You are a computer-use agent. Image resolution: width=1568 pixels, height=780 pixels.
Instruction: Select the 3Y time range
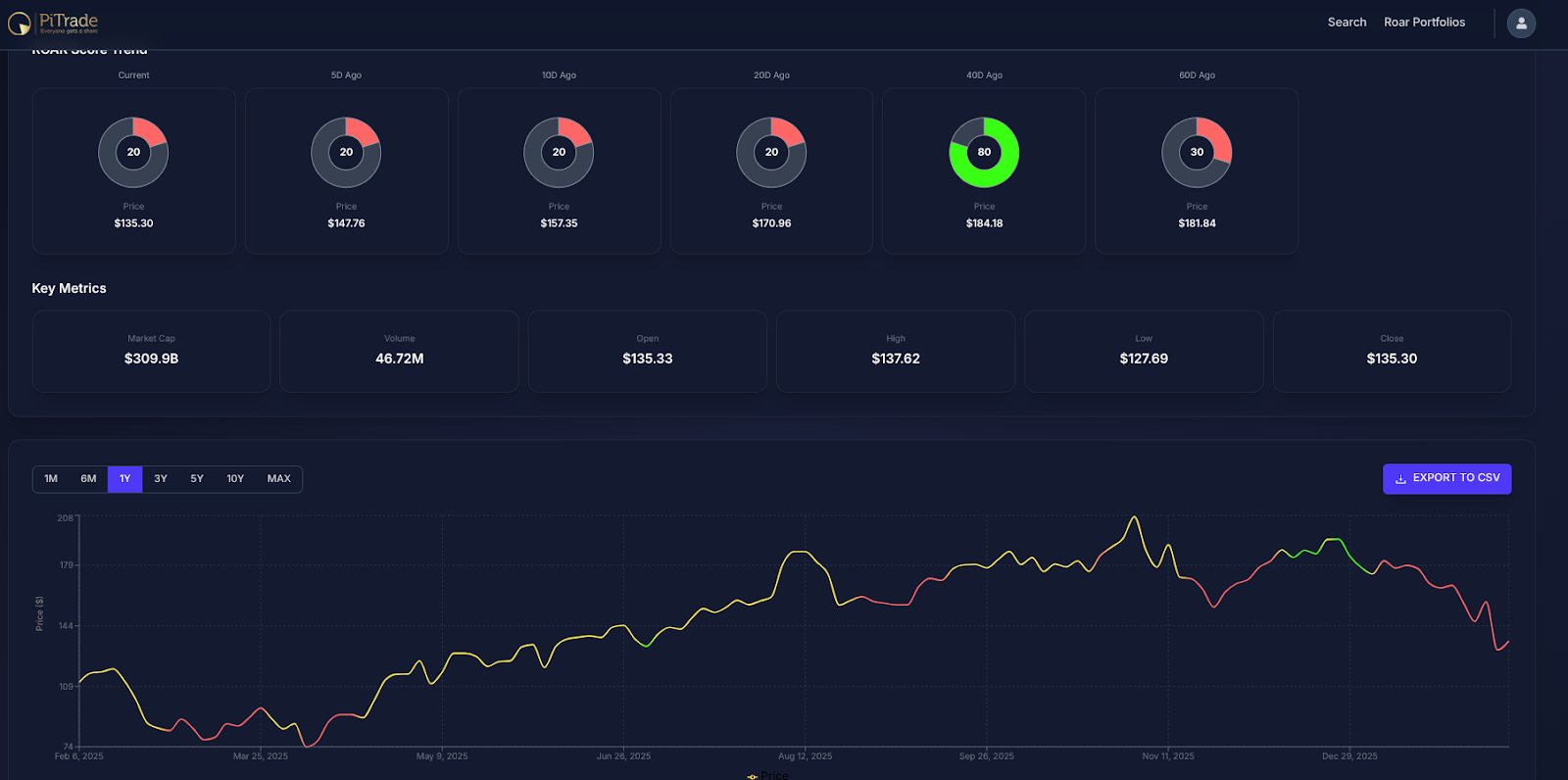coord(161,479)
